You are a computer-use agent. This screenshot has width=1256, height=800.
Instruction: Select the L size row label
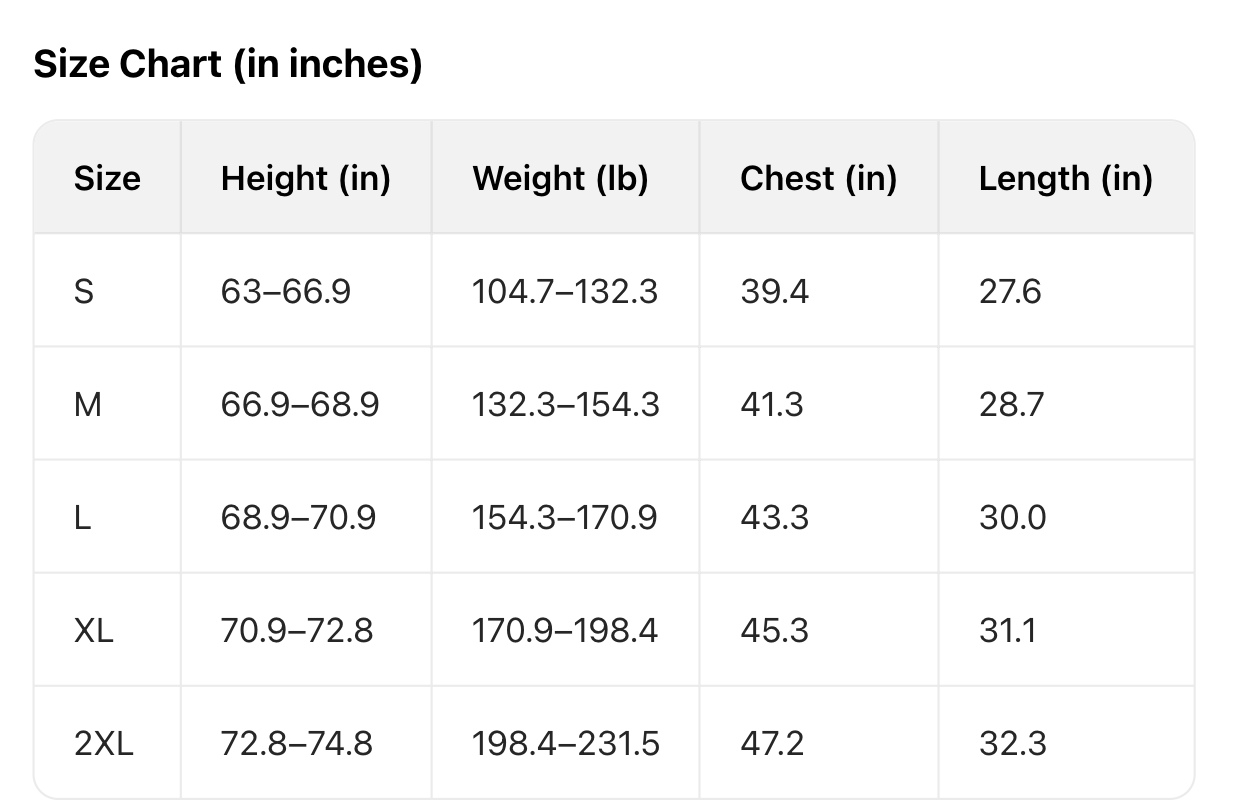coord(82,518)
